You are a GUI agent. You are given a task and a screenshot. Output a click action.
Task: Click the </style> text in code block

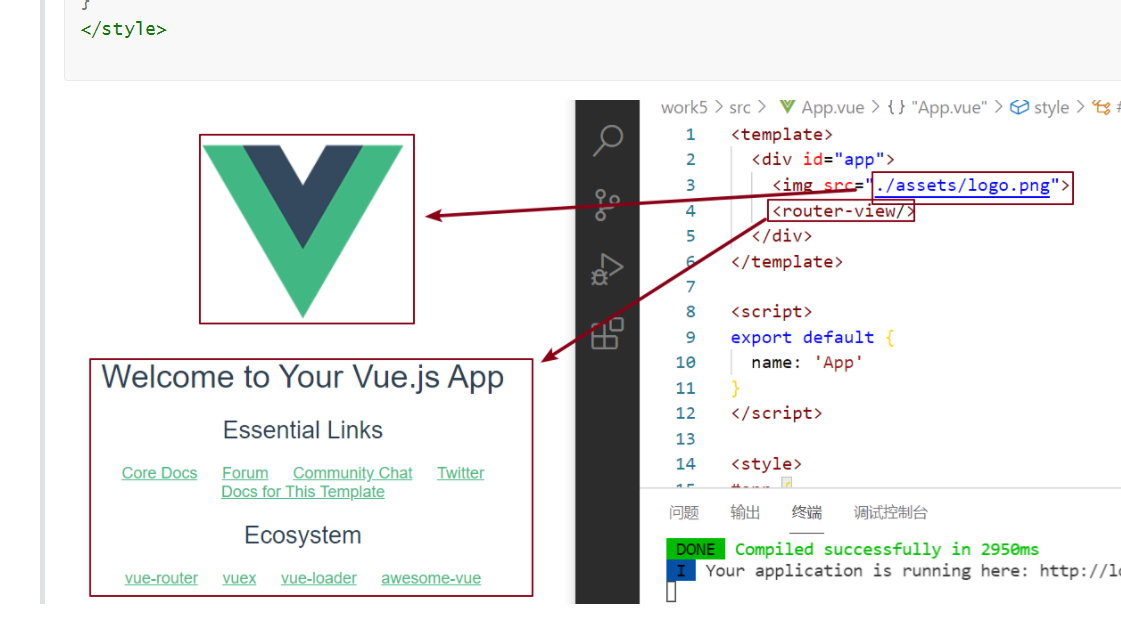tap(124, 29)
